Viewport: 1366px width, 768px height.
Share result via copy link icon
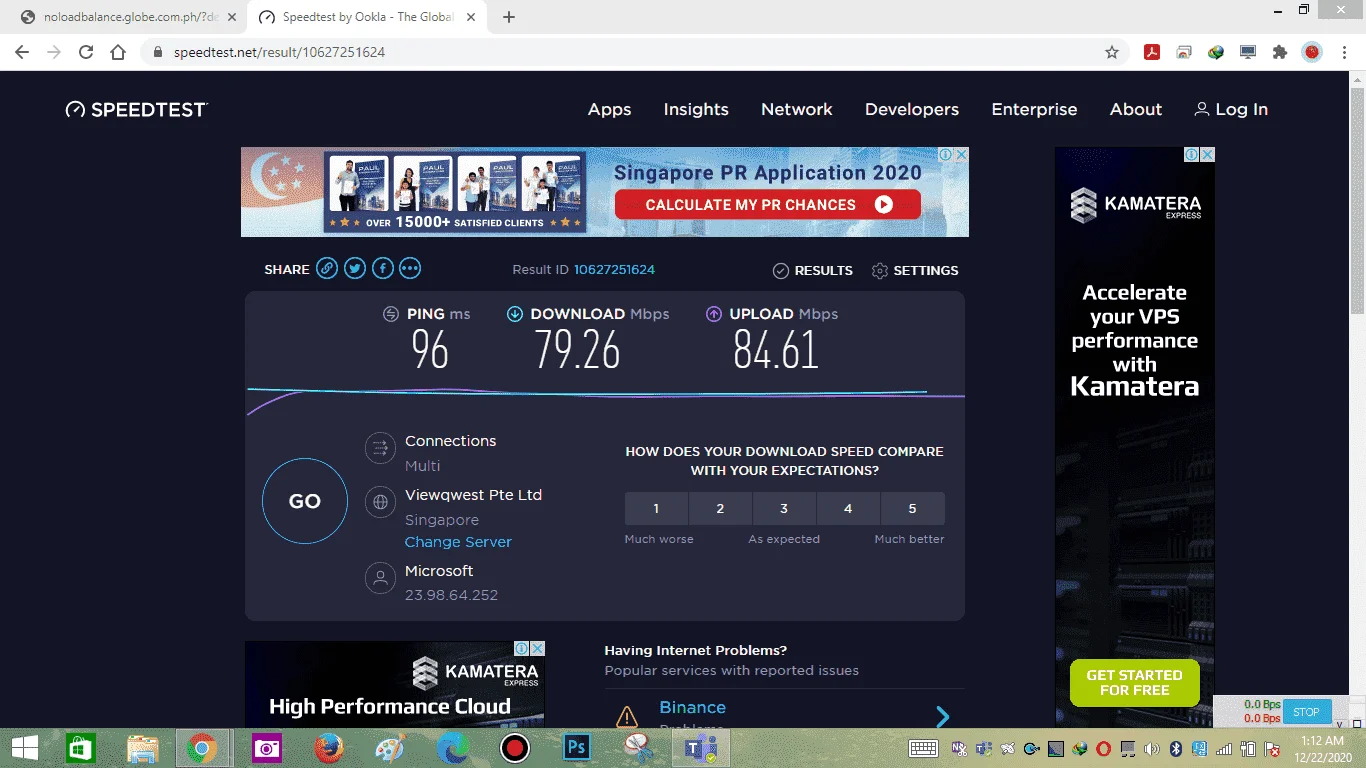[327, 268]
